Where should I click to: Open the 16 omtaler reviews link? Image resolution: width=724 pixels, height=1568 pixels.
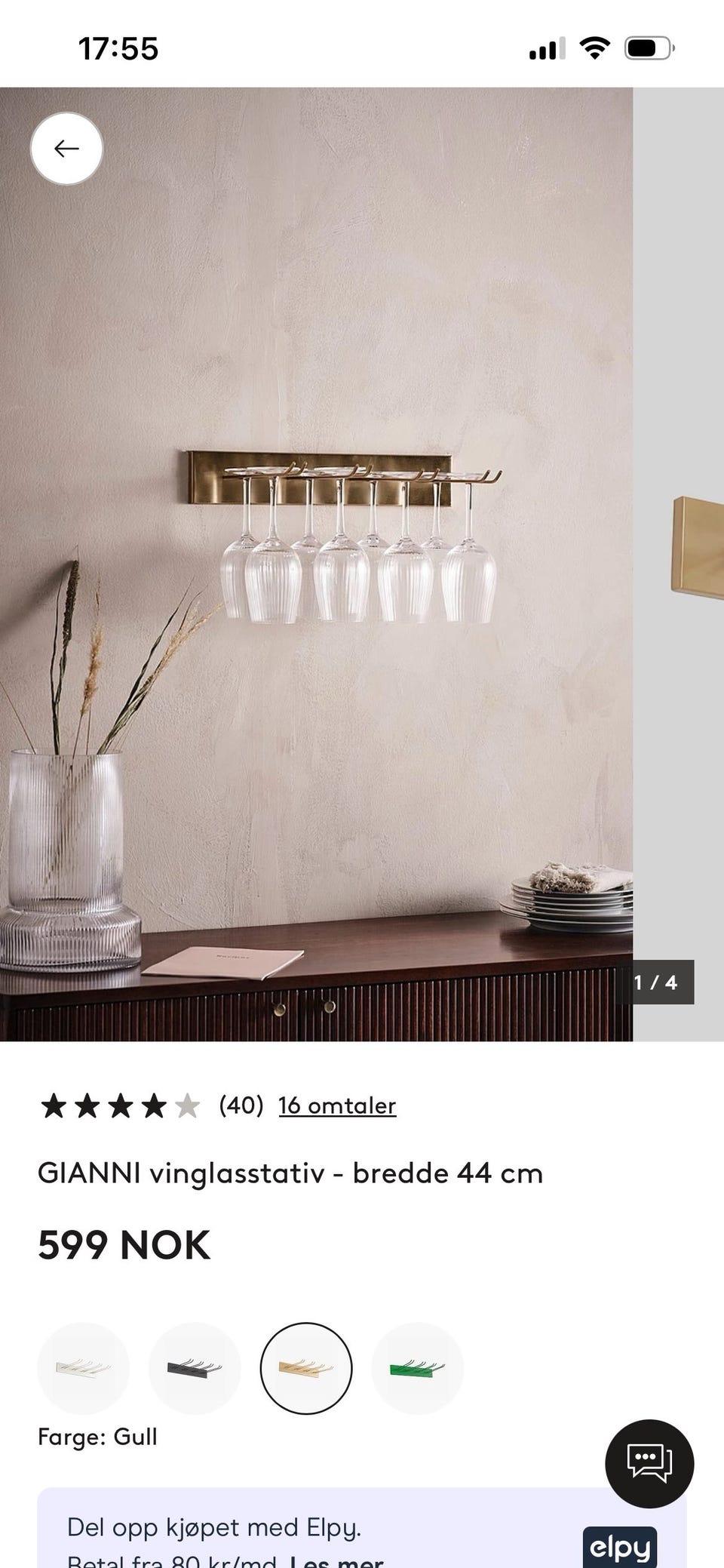(337, 1105)
